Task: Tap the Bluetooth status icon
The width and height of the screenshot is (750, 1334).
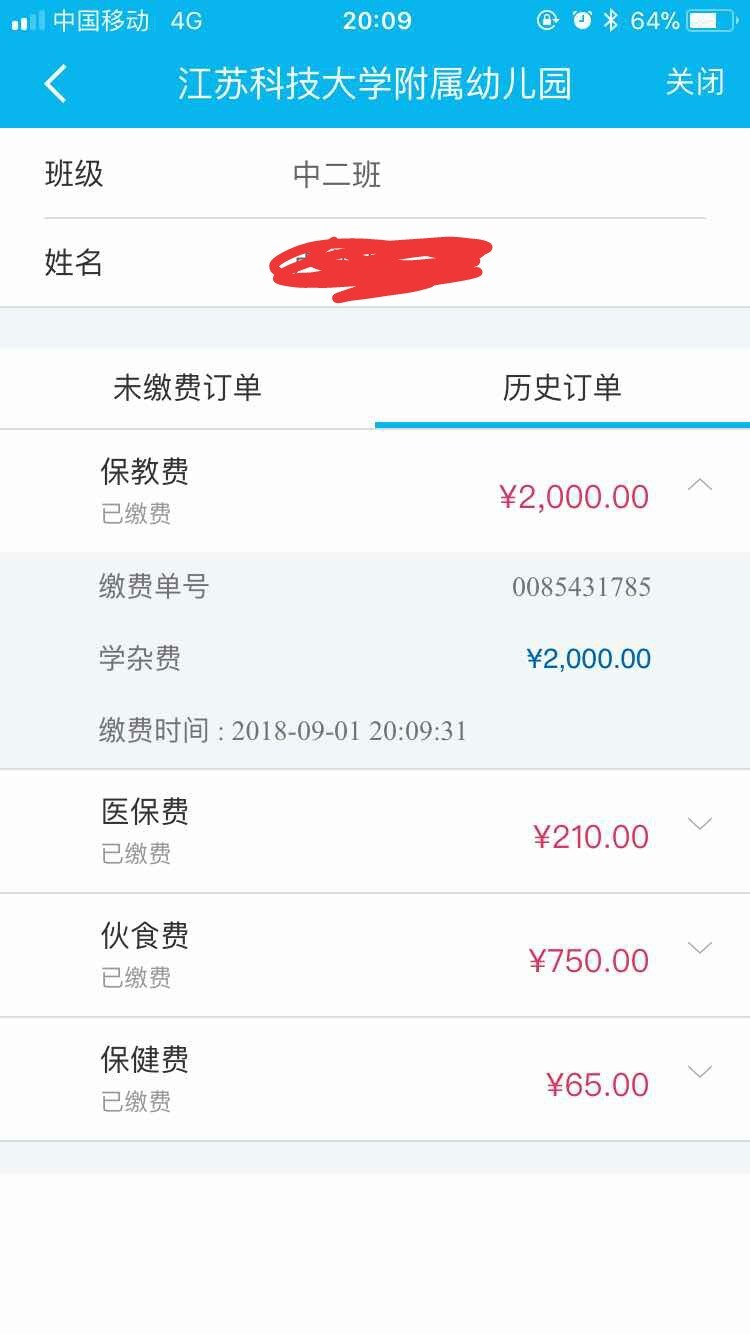Action: pos(611,21)
